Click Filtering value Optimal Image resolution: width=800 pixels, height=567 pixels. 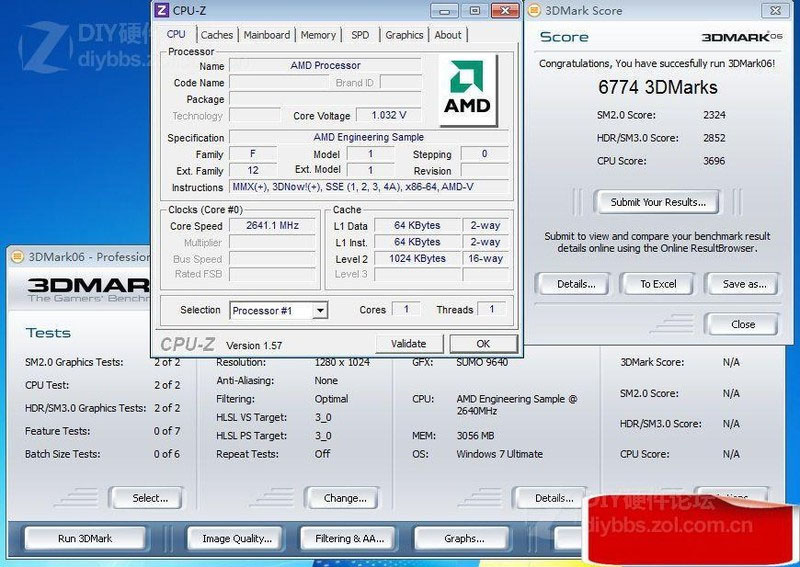tap(332, 399)
